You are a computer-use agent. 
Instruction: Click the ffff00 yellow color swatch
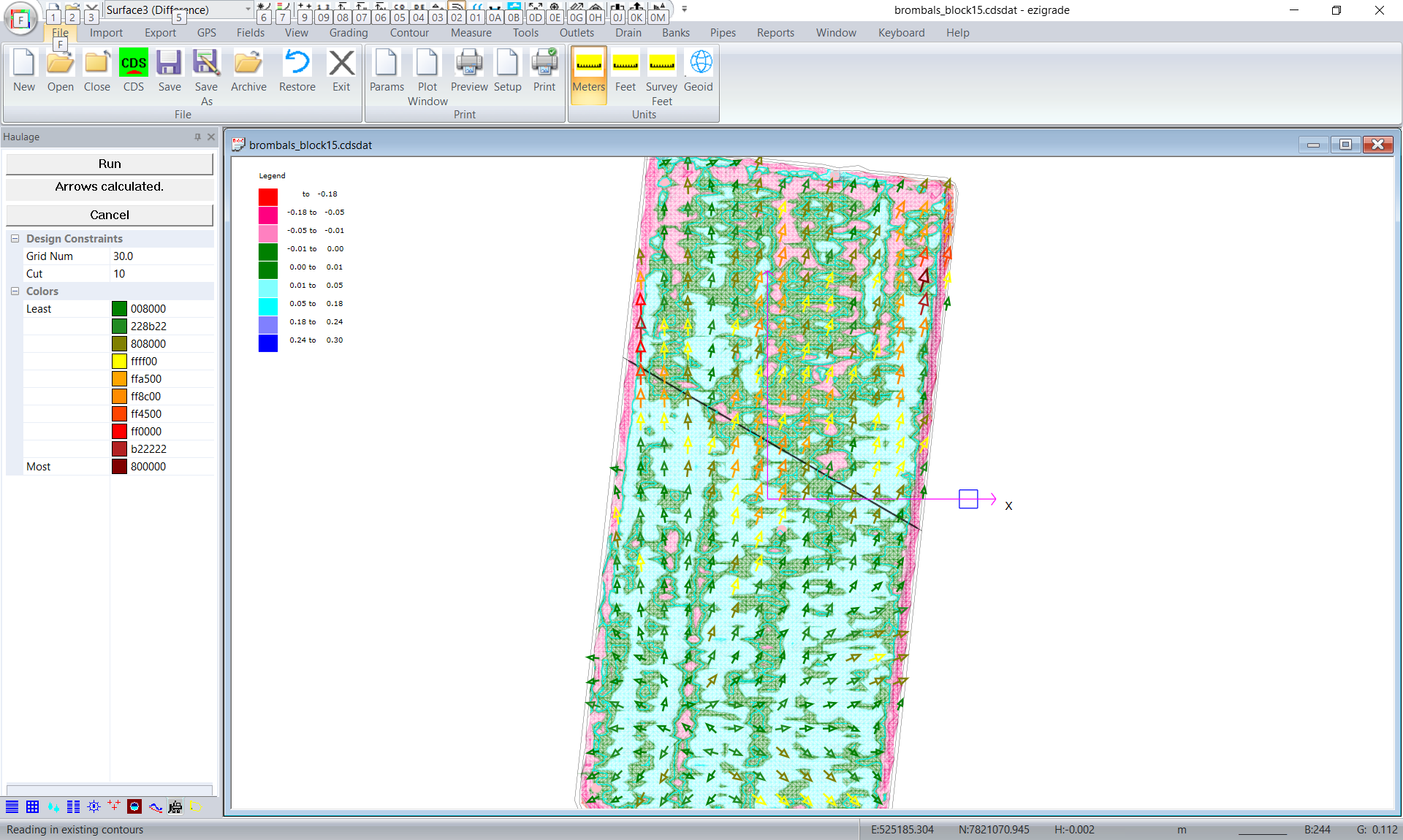120,362
